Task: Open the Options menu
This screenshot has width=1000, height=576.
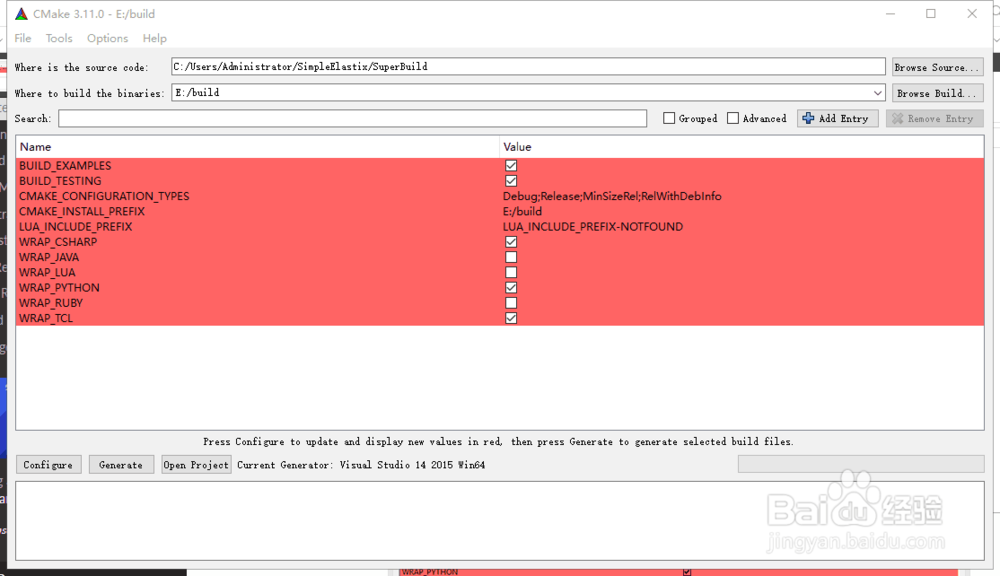Action: click(x=106, y=38)
